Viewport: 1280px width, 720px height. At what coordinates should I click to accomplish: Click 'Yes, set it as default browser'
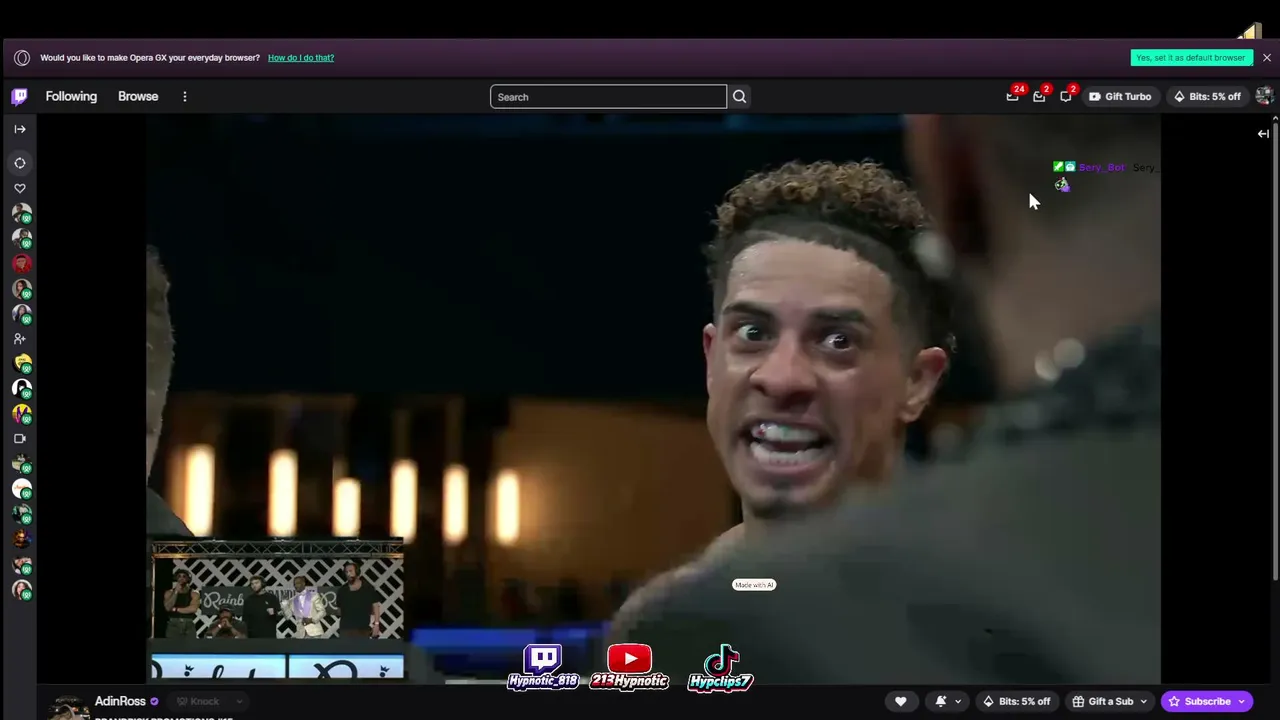click(1191, 58)
